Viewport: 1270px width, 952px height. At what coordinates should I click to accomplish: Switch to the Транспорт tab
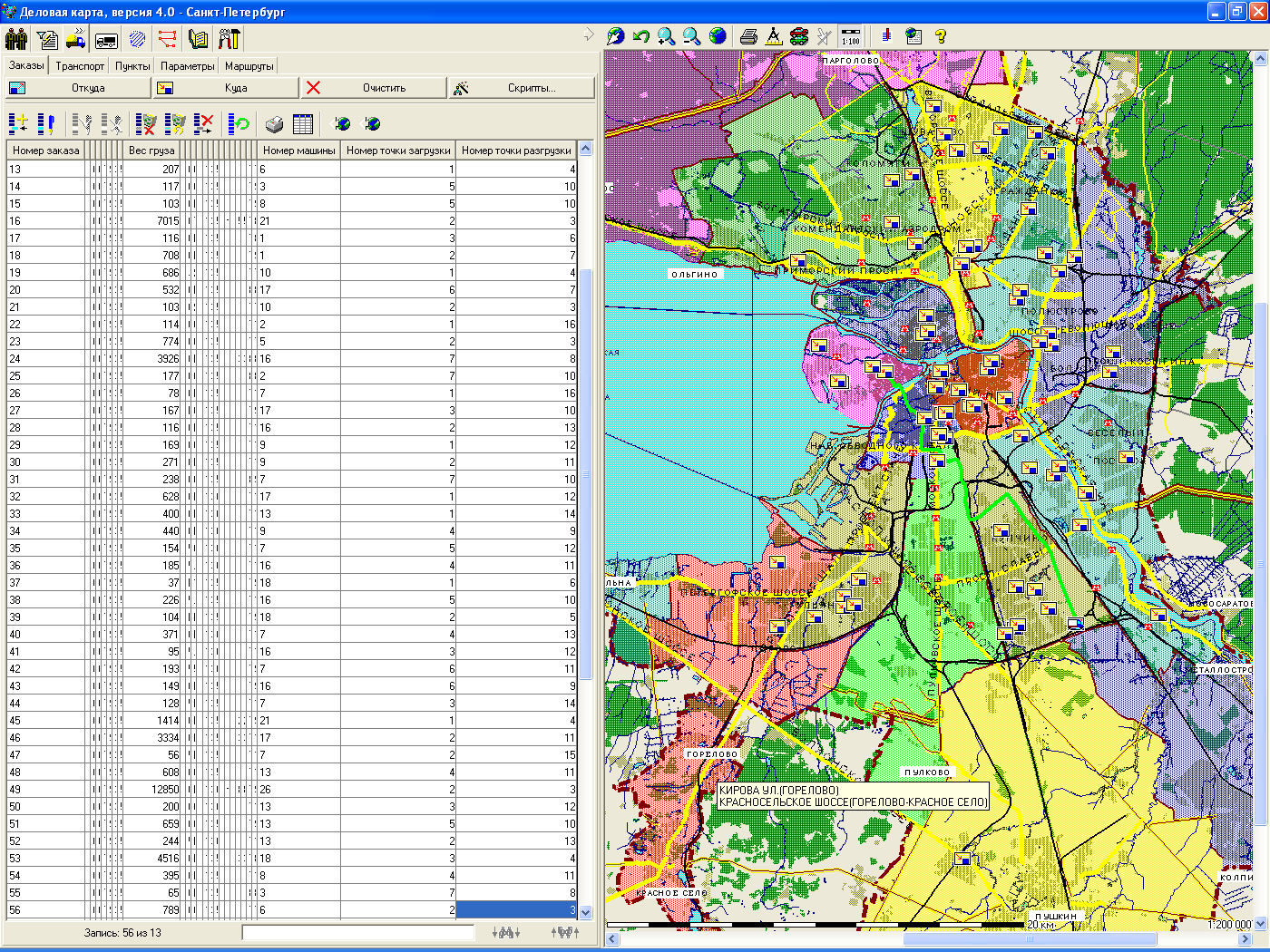pyautogui.click(x=80, y=66)
